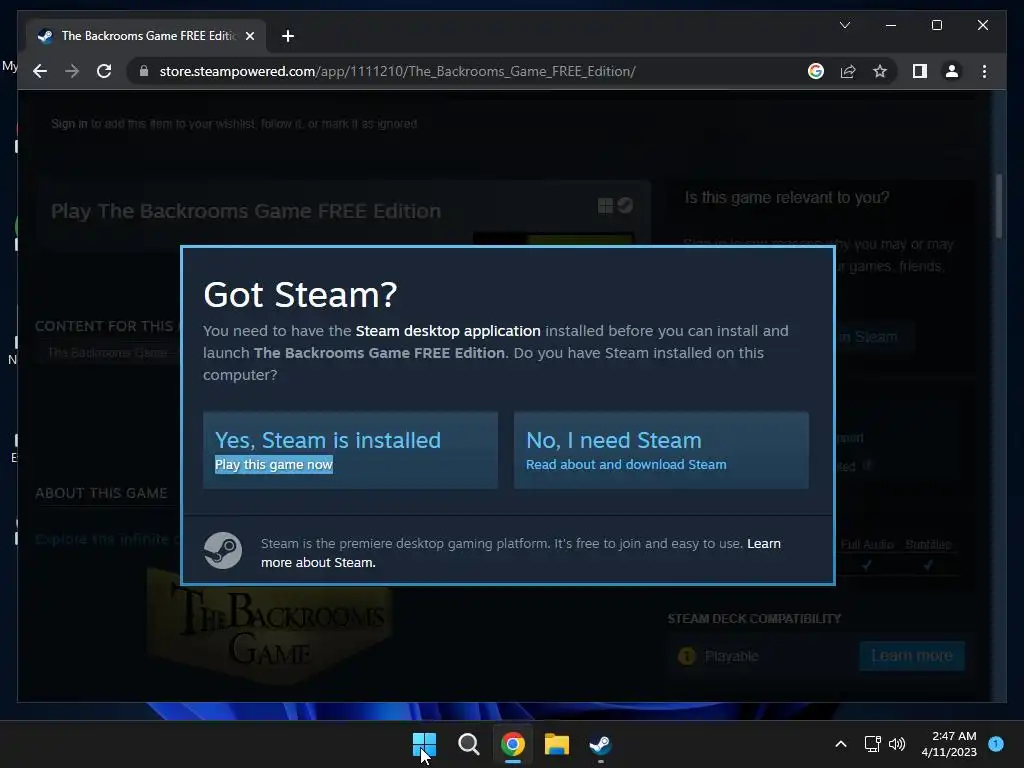The width and height of the screenshot is (1024, 768).
Task: Toggle the Chrome side panel icon
Action: [920, 71]
